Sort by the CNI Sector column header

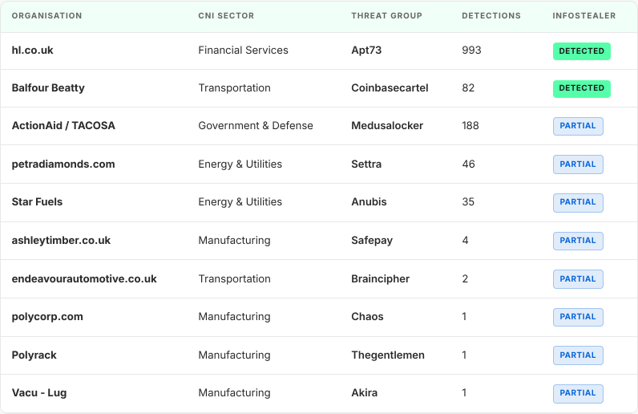[226, 16]
